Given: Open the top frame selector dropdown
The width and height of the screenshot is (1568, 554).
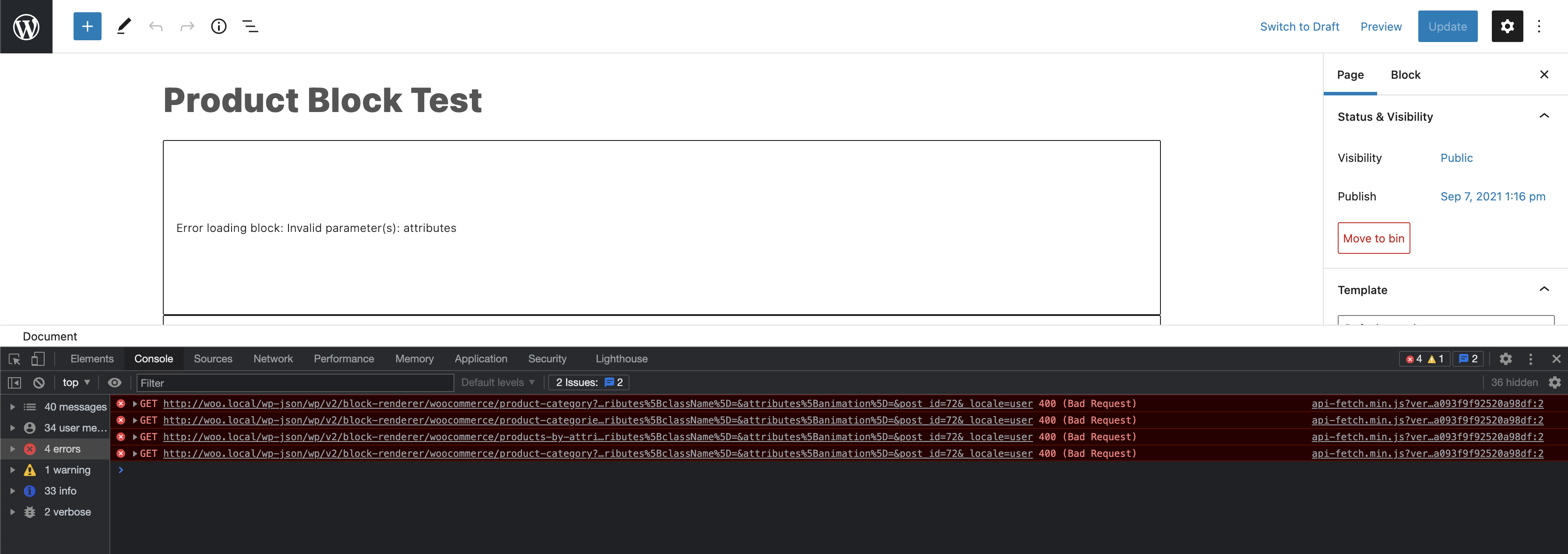Looking at the screenshot, I should tap(74, 382).
